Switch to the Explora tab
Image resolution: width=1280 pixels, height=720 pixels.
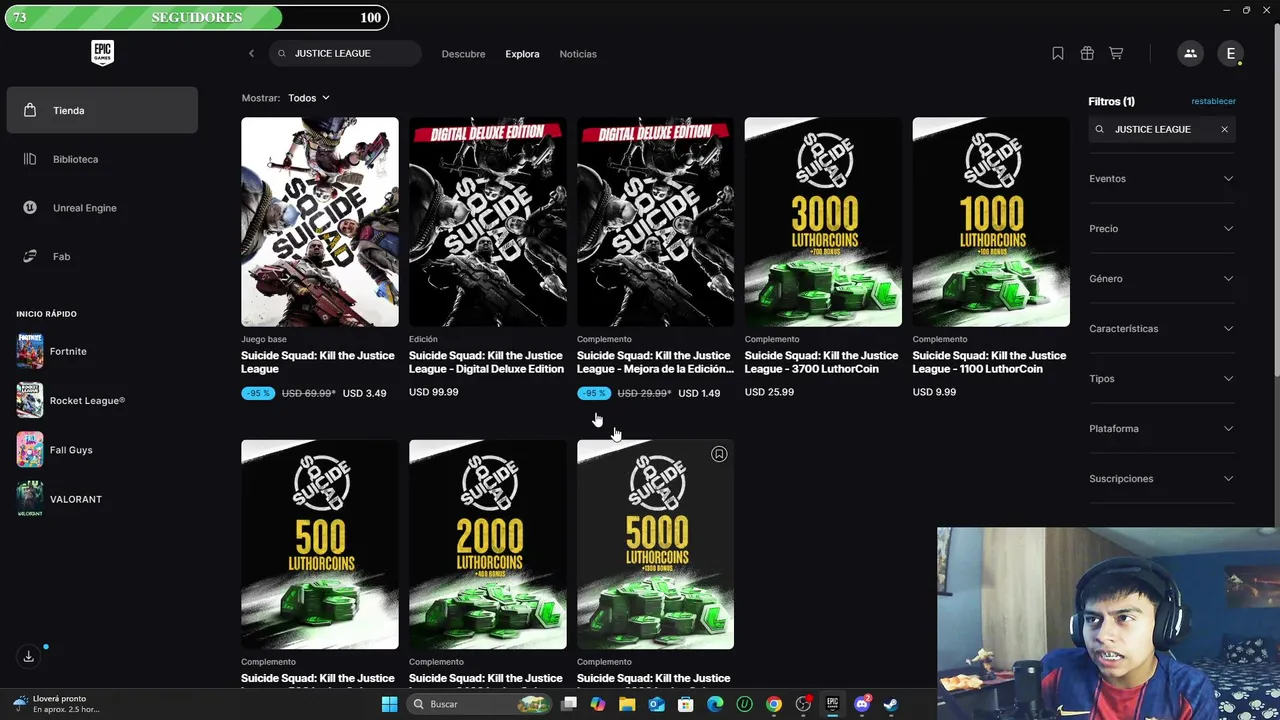(522, 54)
